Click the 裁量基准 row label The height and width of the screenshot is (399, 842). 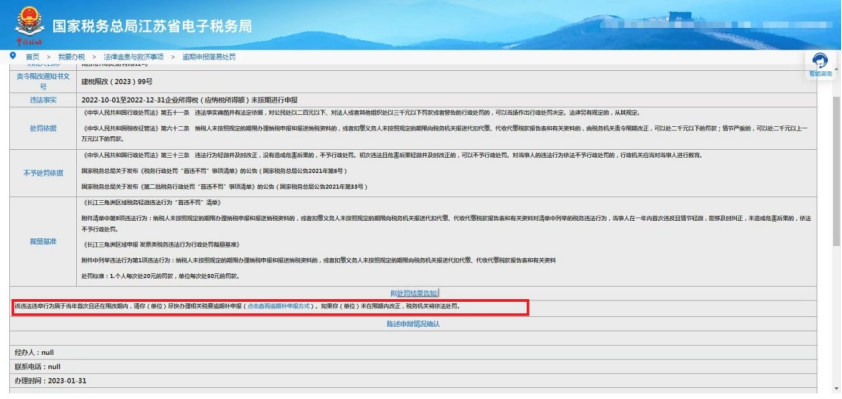click(x=43, y=242)
